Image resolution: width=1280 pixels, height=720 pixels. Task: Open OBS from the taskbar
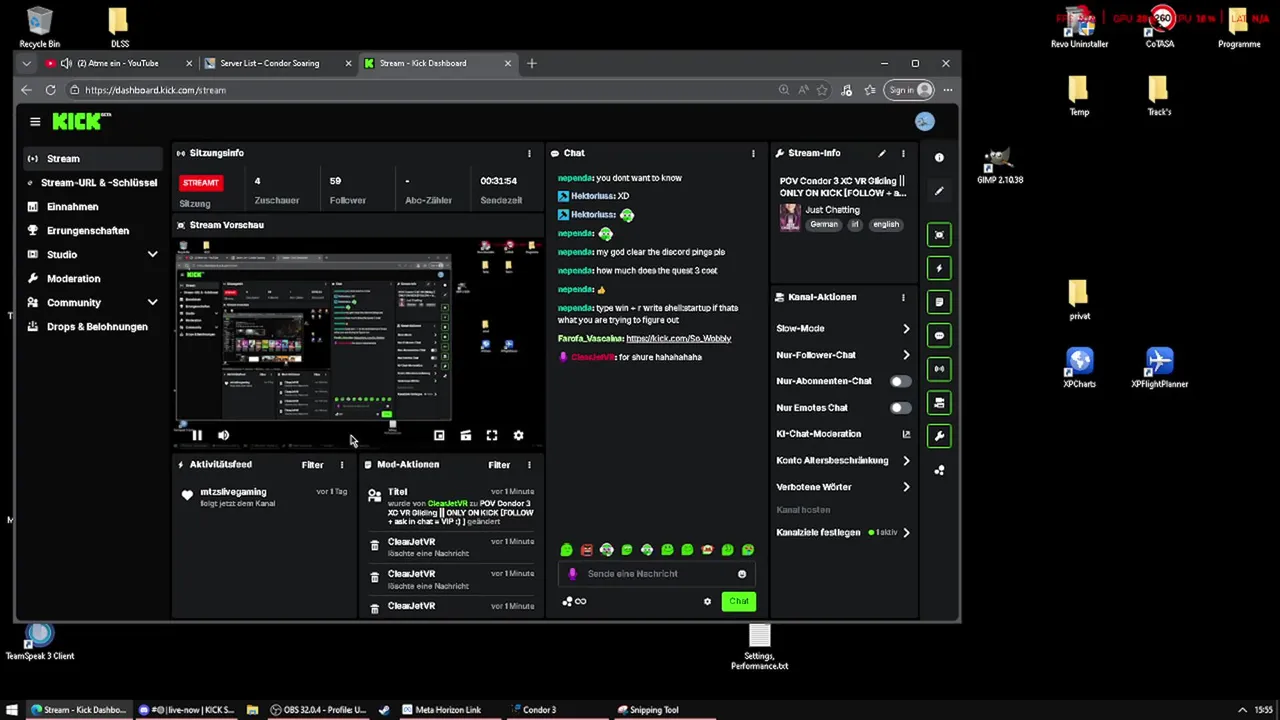pyautogui.click(x=318, y=710)
